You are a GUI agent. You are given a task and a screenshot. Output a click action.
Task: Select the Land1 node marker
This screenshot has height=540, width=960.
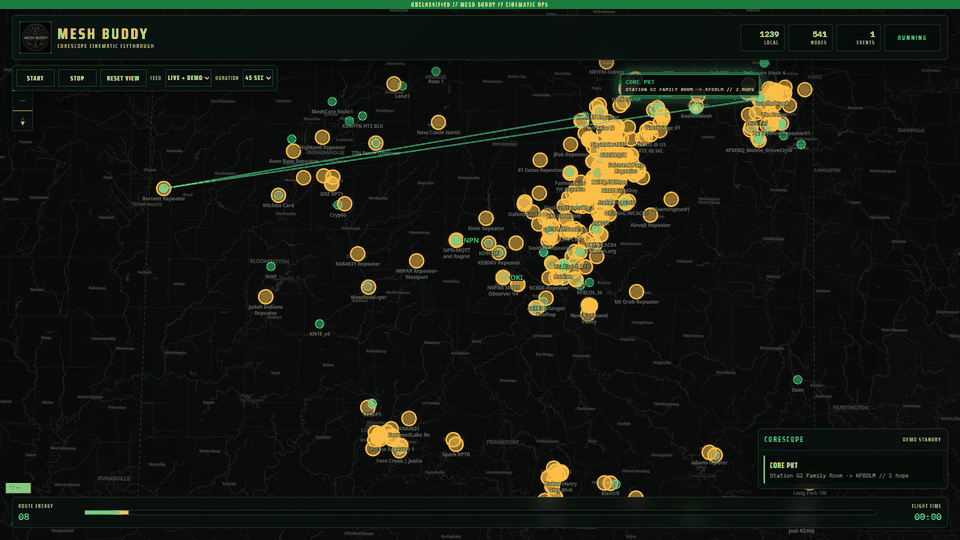click(x=394, y=84)
